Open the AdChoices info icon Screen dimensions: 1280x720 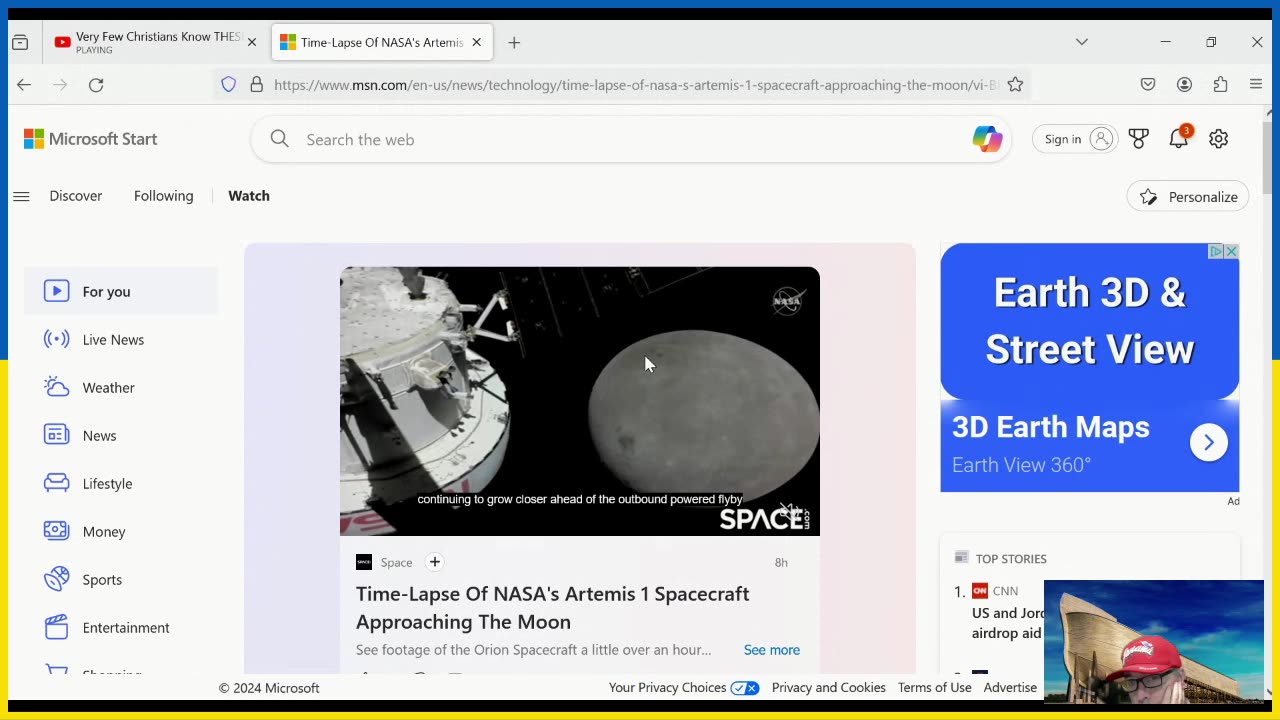1216,251
